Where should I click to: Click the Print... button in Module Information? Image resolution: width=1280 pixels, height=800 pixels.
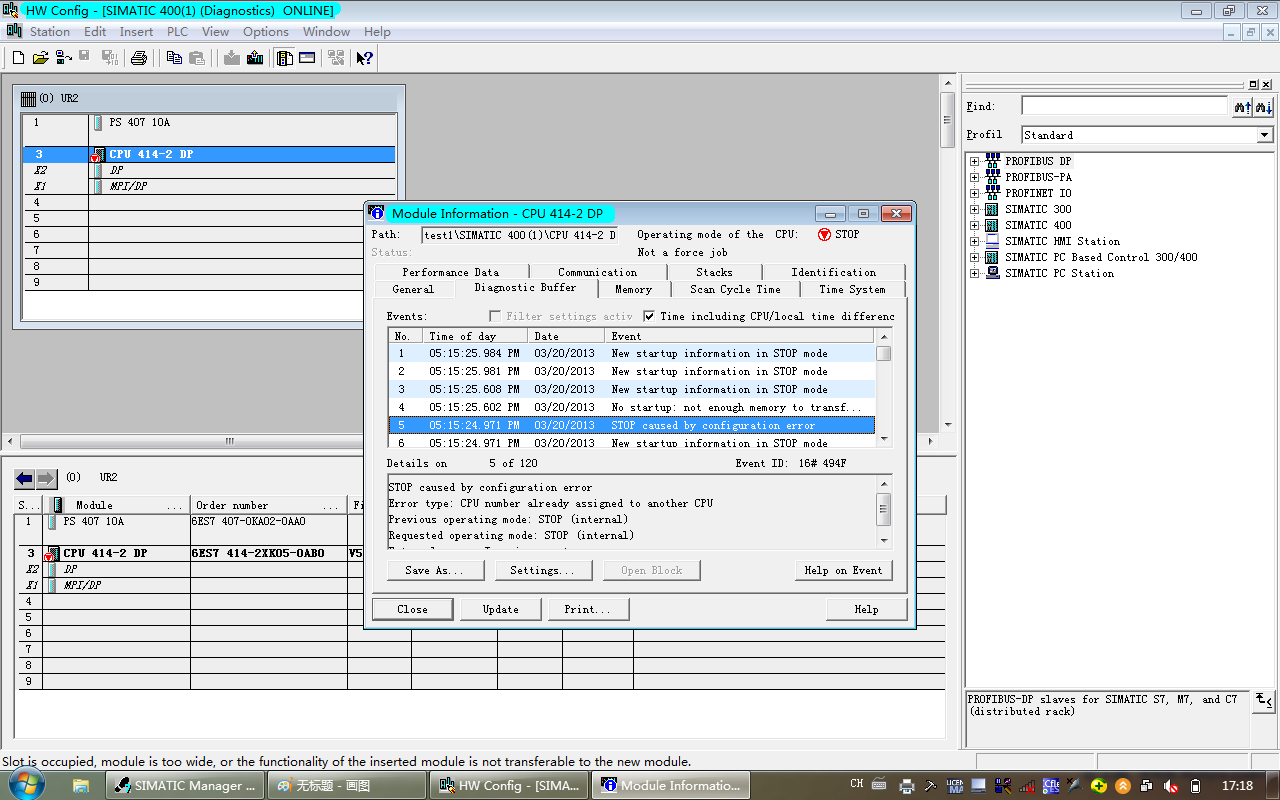tap(588, 609)
